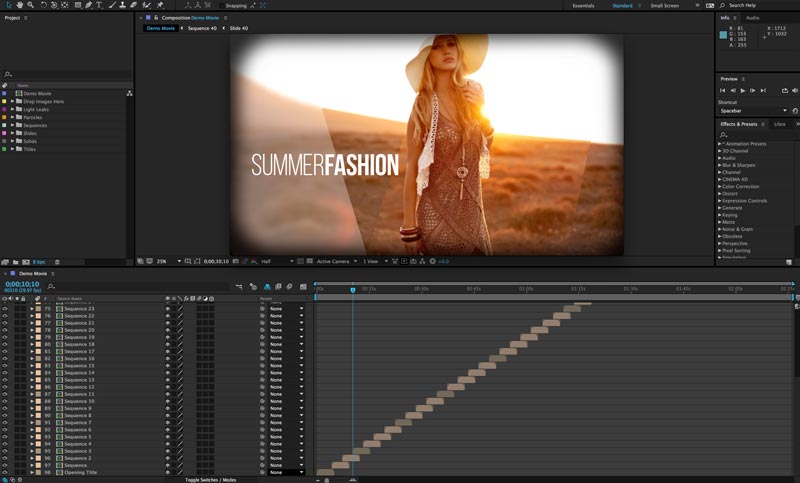Viewport: 800px width, 483px height.
Task: Open the Sequence 40 breadcrumb tab
Action: [x=202, y=29]
